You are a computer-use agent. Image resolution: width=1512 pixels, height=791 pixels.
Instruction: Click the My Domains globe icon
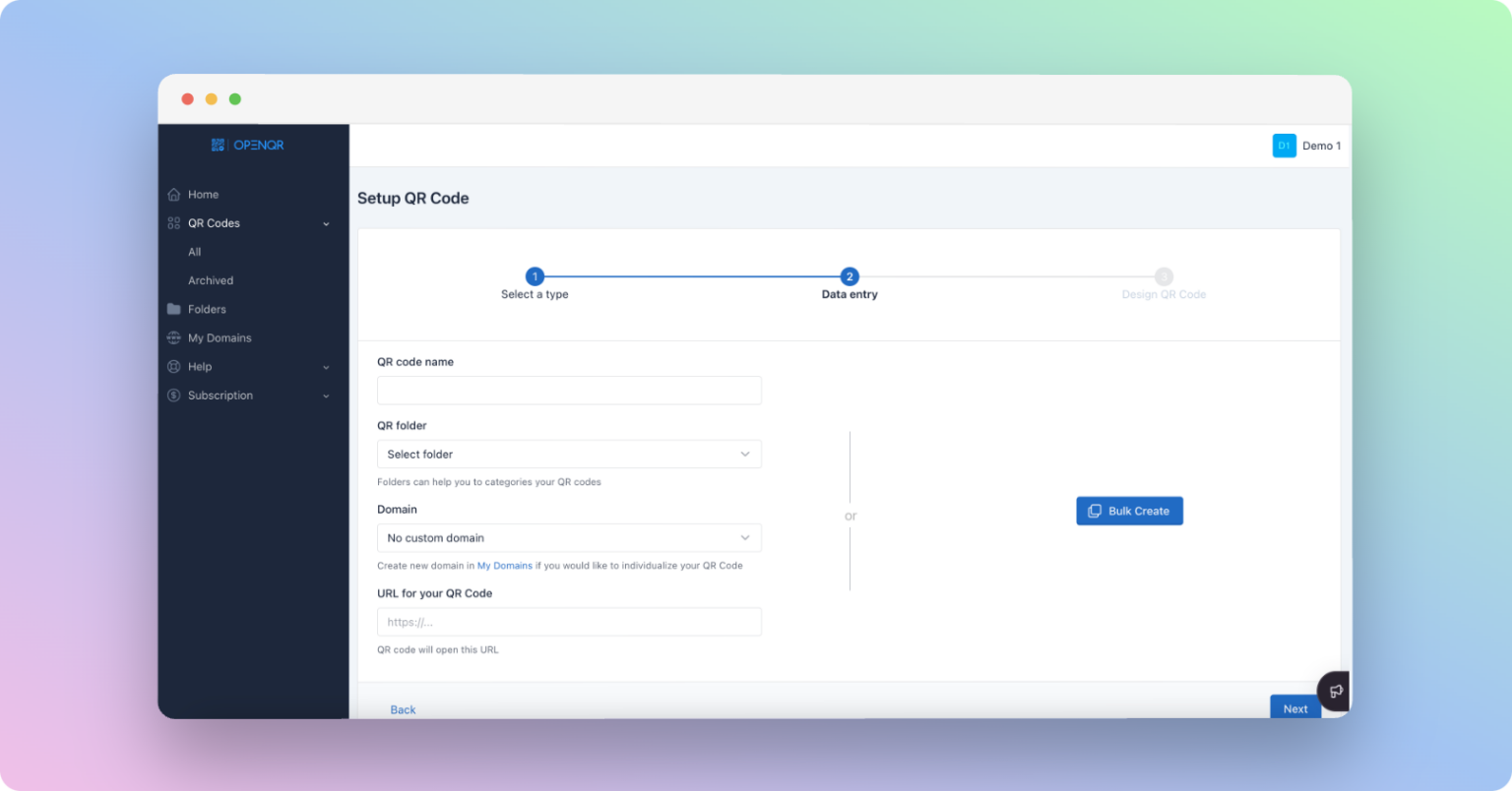tap(174, 337)
